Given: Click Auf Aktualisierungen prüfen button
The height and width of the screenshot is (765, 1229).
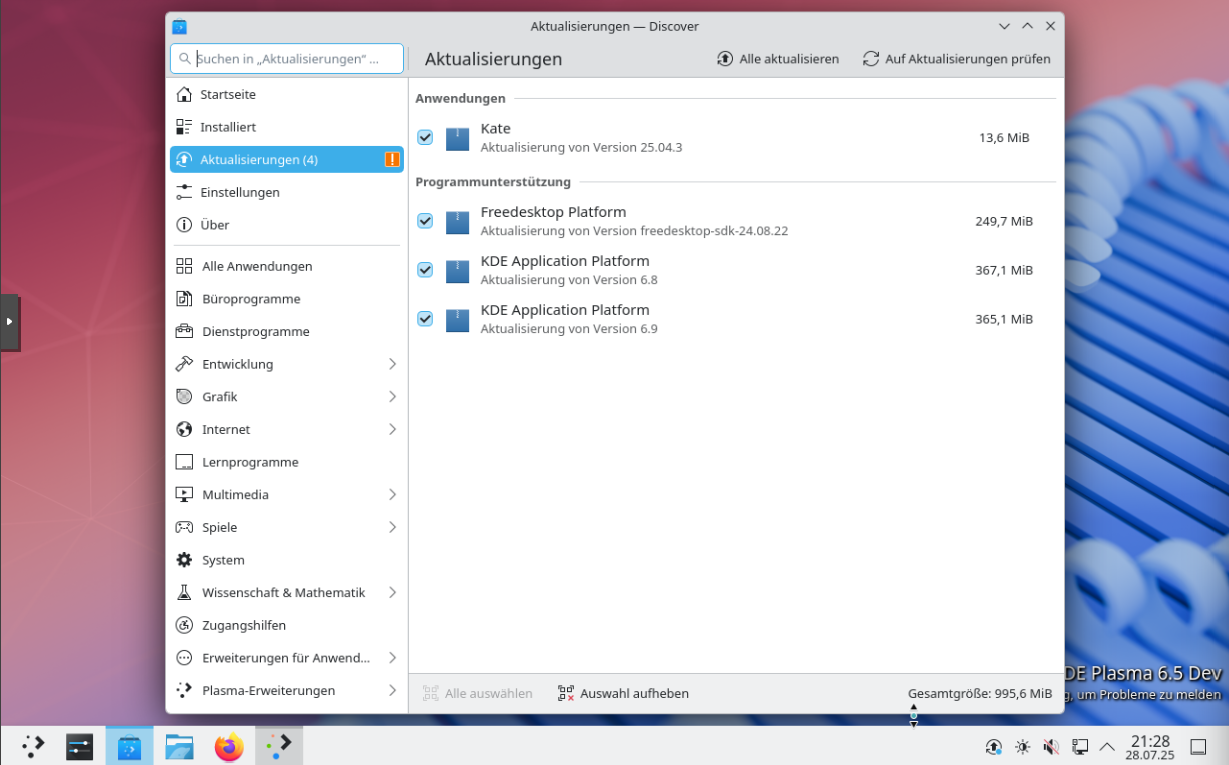Looking at the screenshot, I should (956, 59).
